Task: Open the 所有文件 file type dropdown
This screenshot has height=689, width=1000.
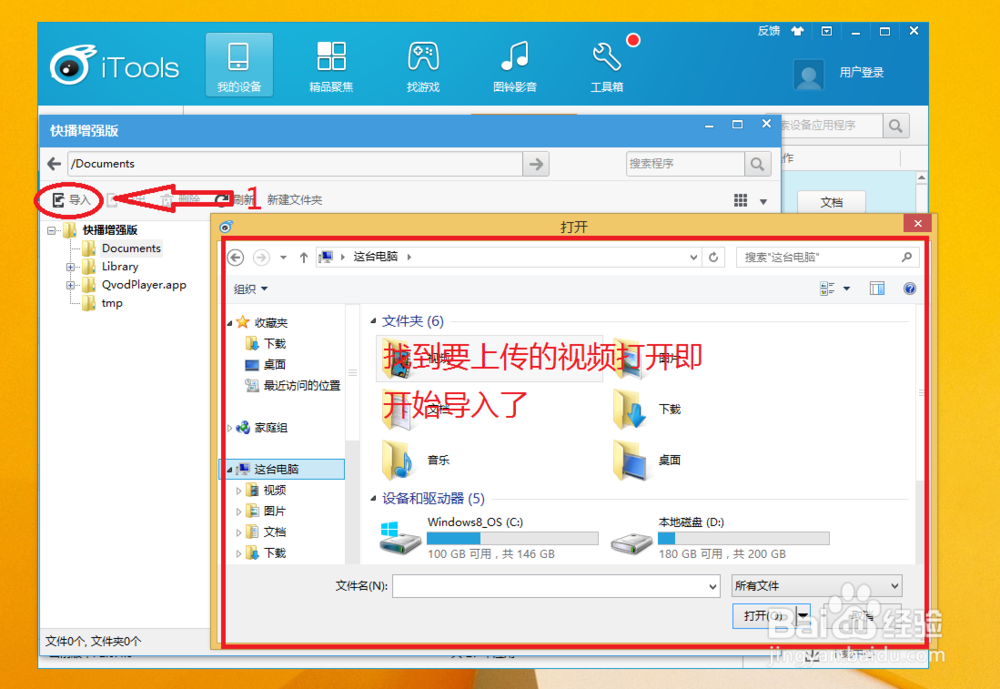Action: click(816, 585)
